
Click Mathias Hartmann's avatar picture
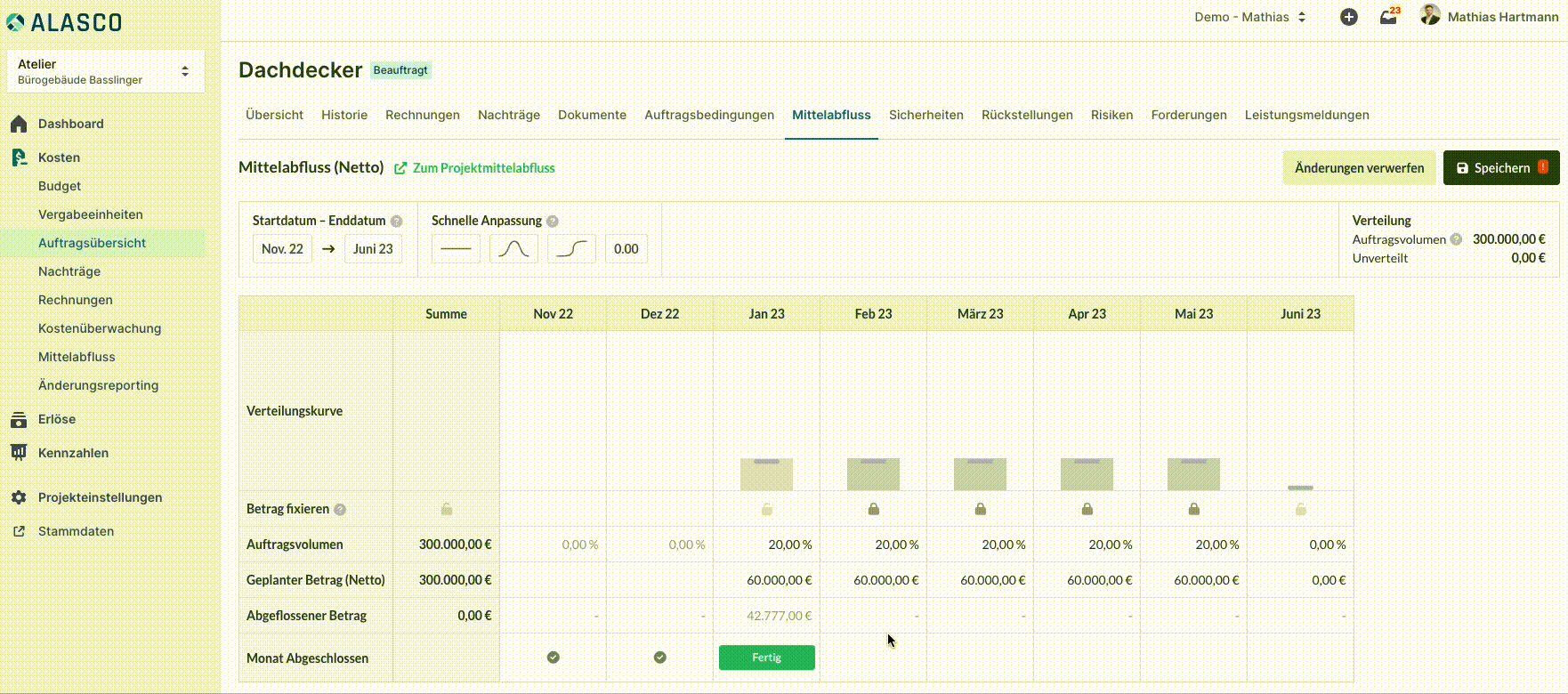click(x=1430, y=15)
